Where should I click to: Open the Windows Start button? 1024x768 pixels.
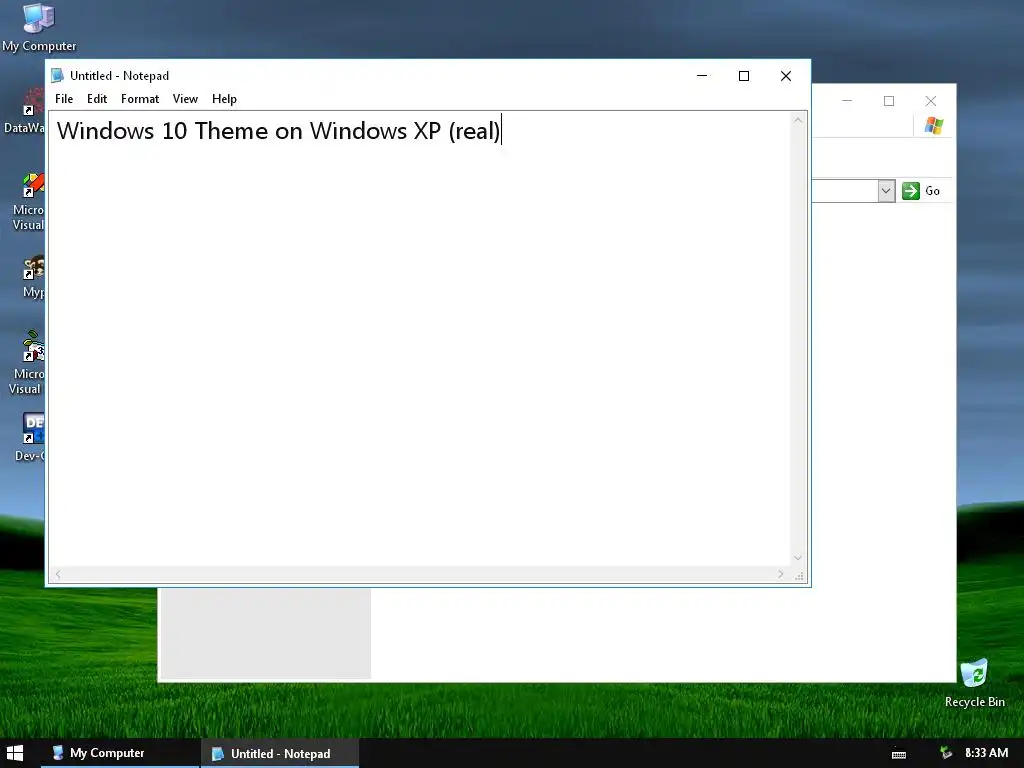point(14,753)
